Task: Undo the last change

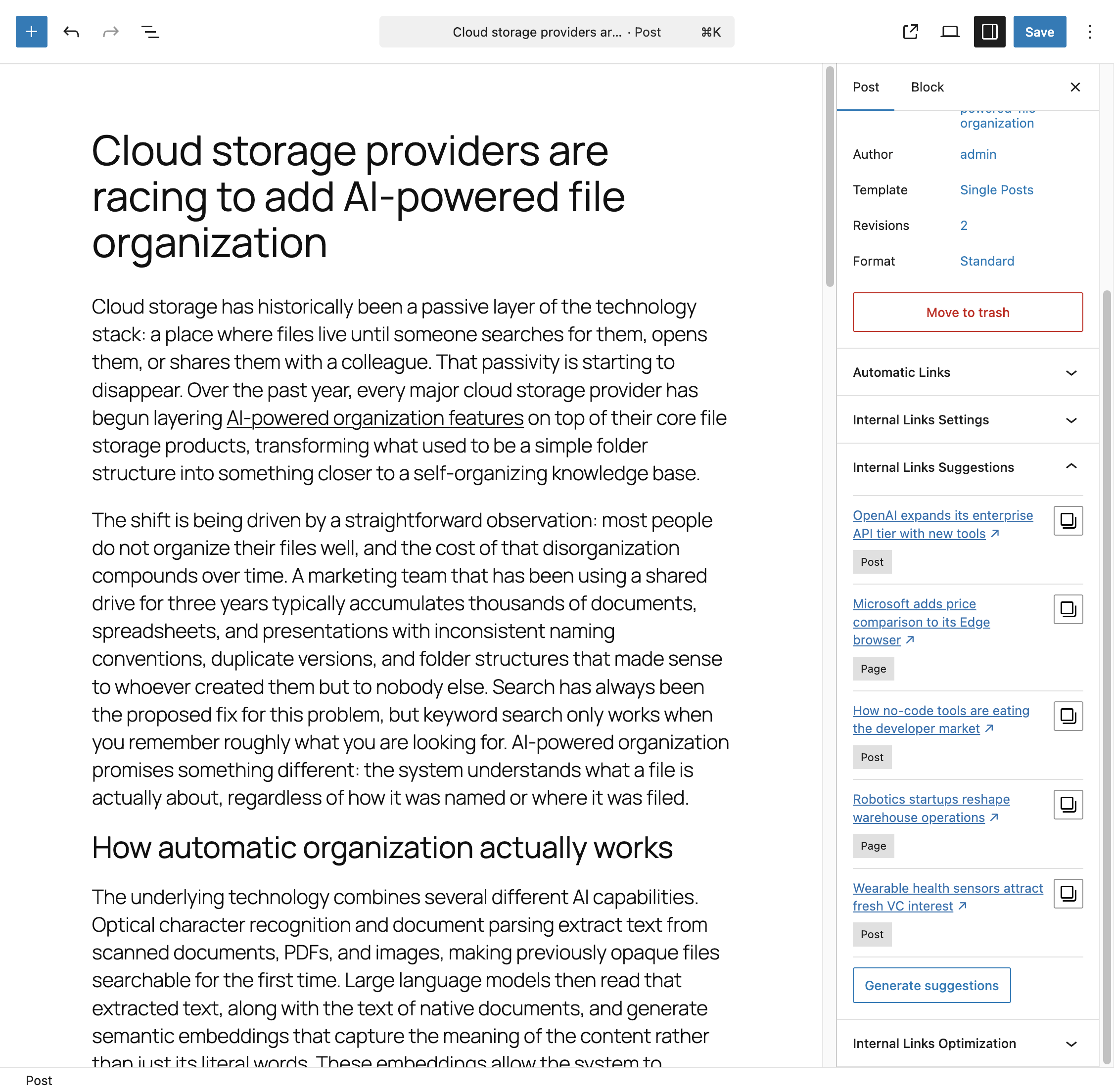Action: (x=71, y=32)
